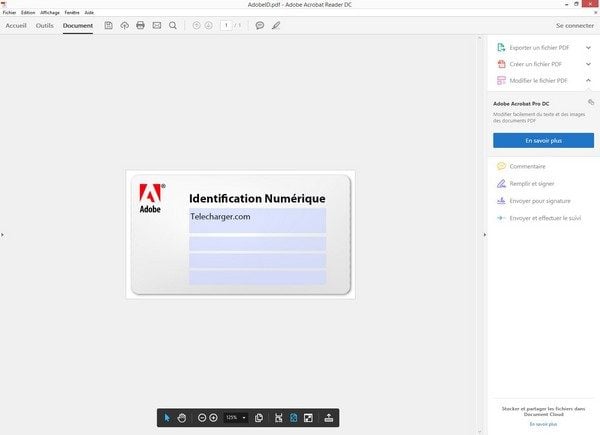Image resolution: width=600 pixels, height=435 pixels.
Task: Expand the Exporter un fichier PDF chevron
Action: pyautogui.click(x=588, y=47)
